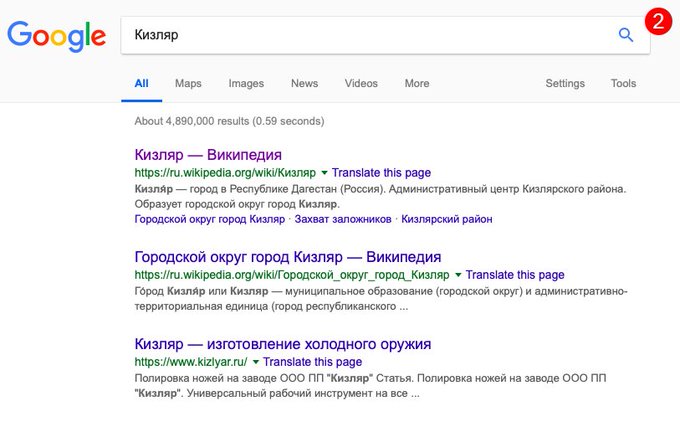This screenshot has height=432, width=680.
Task: Open Кизляр — изготовление холодного оружия result
Action: 283,344
